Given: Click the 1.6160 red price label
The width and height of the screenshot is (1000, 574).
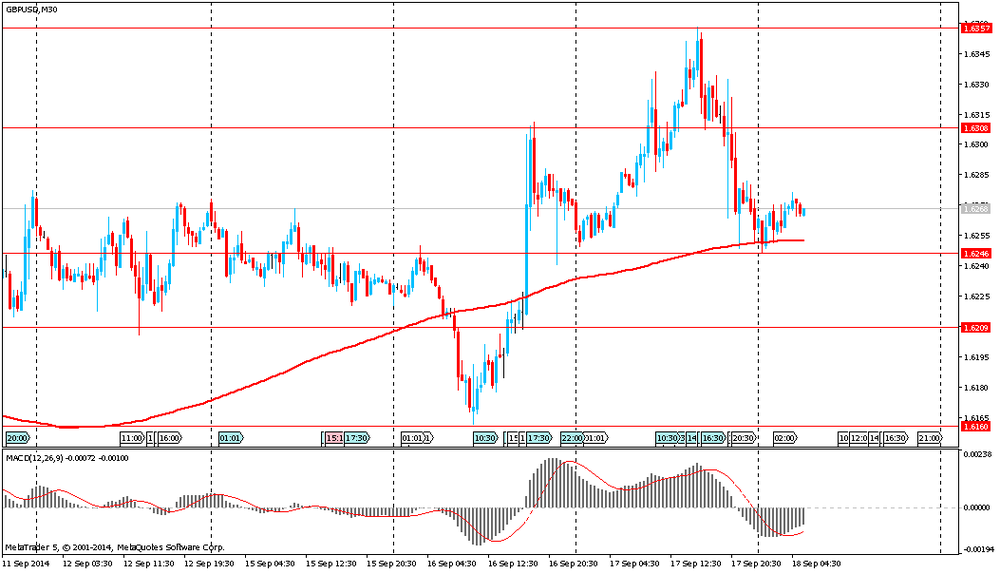Looking at the screenshot, I should [x=975, y=427].
